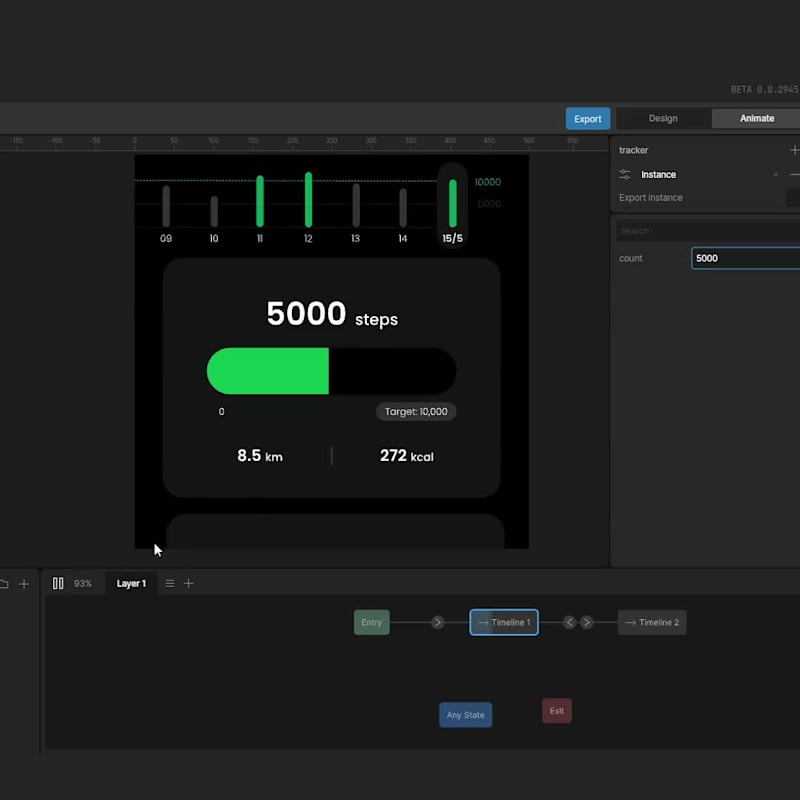Viewport: 800px width, 800px height.
Task: Click the gray bar for day 09
Action: [x=166, y=206]
